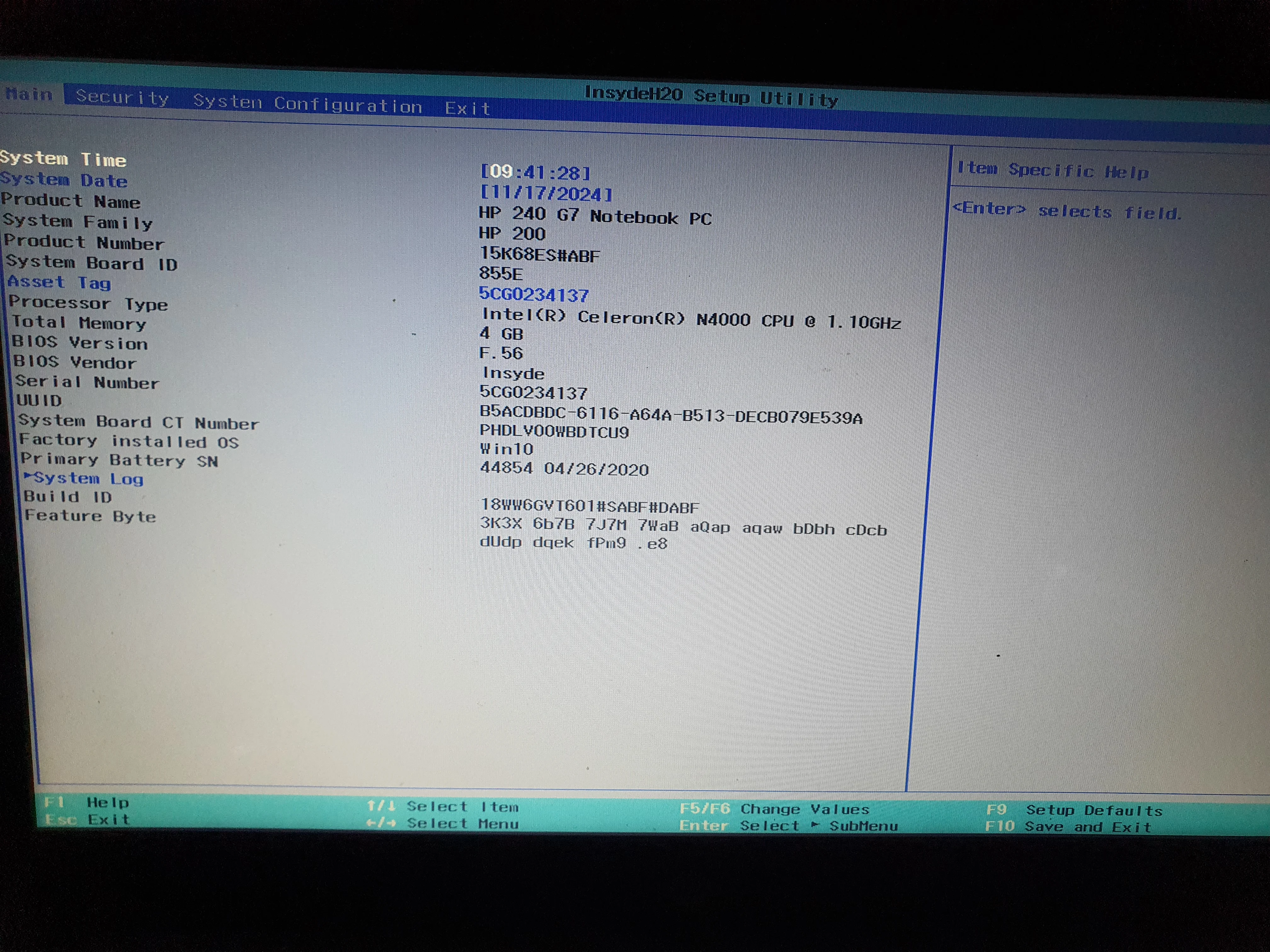Click the Processor Type label

coord(89,303)
